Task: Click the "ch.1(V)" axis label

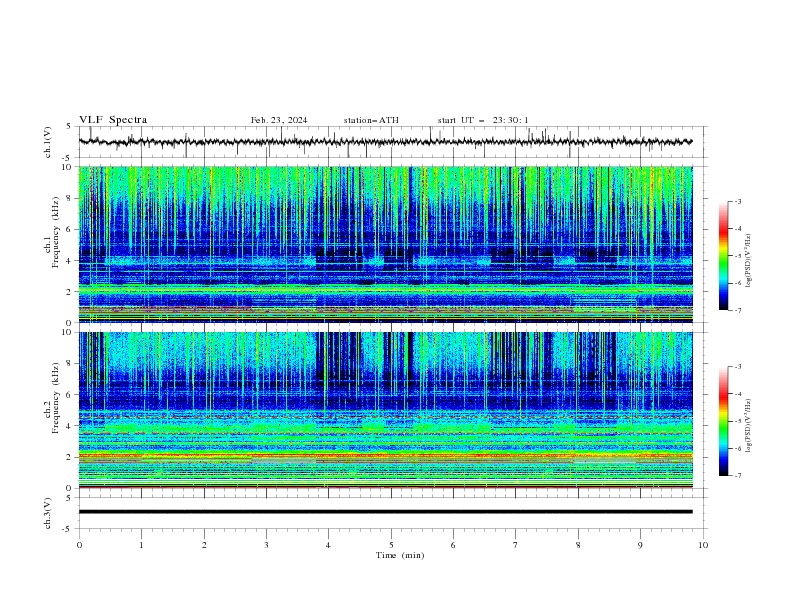Action: (48, 142)
